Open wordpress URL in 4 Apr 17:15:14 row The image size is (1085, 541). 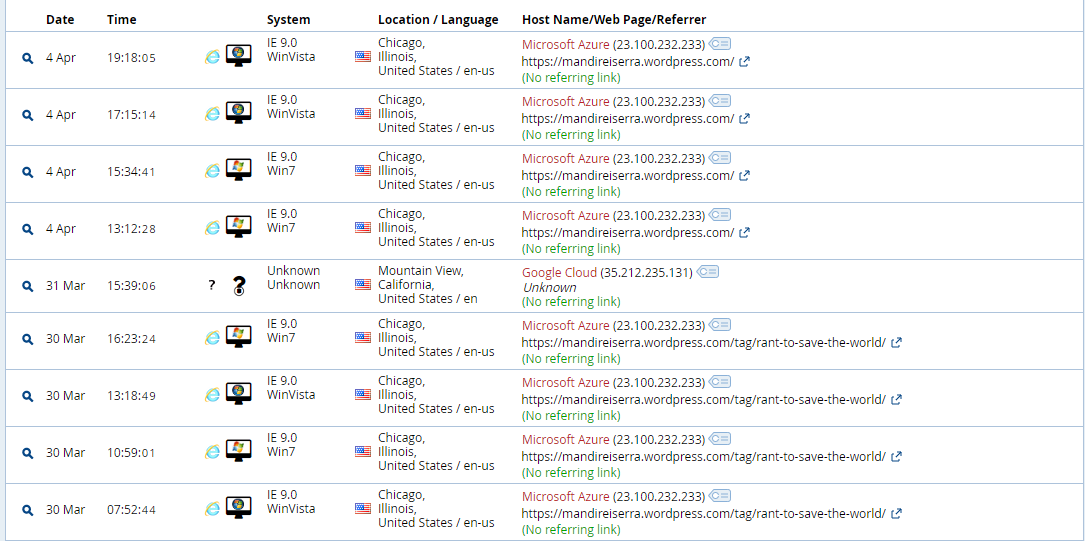coord(628,118)
